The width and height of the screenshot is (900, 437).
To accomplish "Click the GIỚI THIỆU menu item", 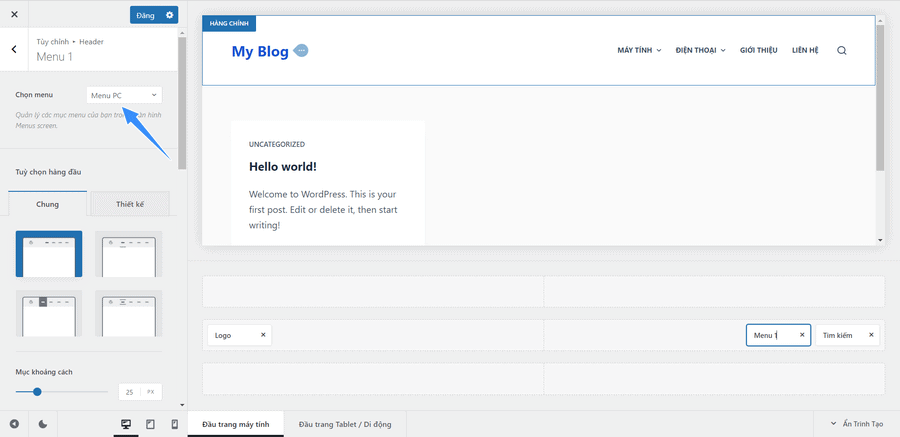I will tap(758, 50).
